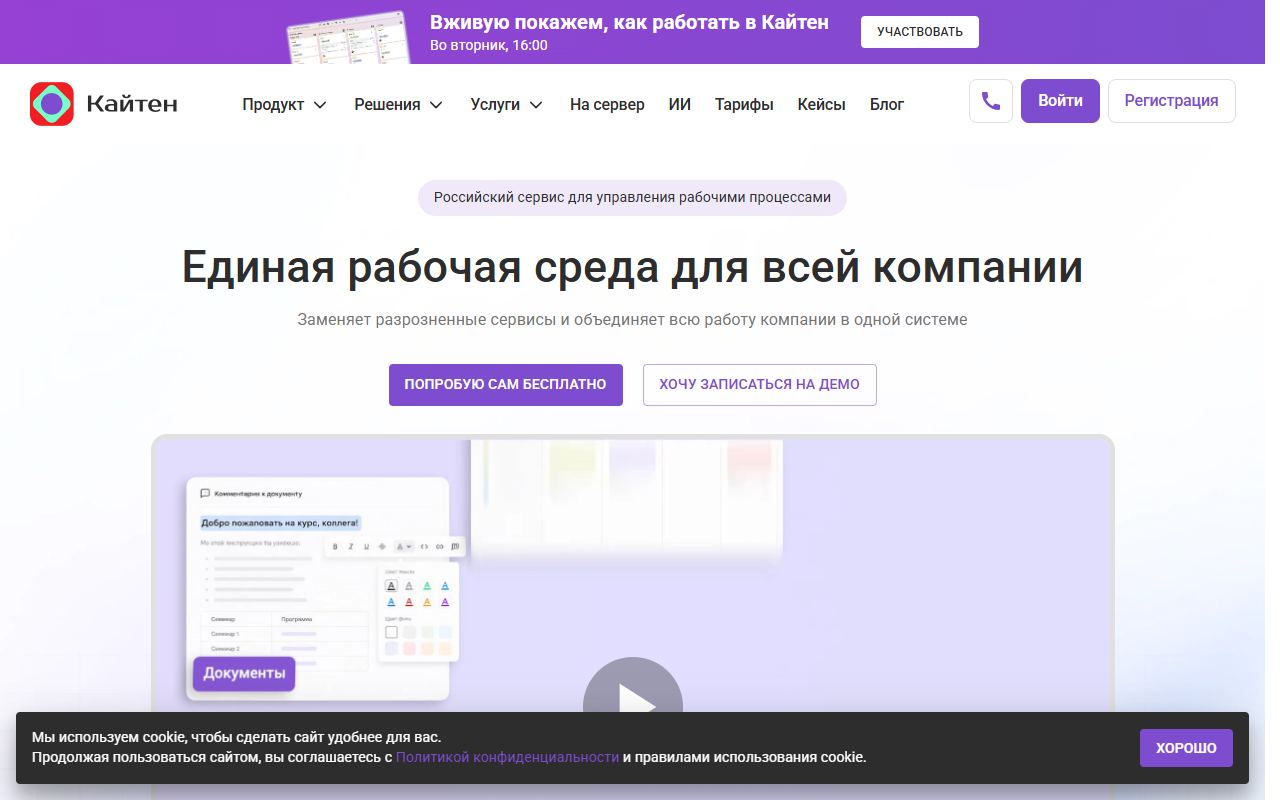This screenshot has width=1280, height=800.
Task: Click the "Российский сервис для управления рабочими процессами" badge
Action: pos(632,197)
